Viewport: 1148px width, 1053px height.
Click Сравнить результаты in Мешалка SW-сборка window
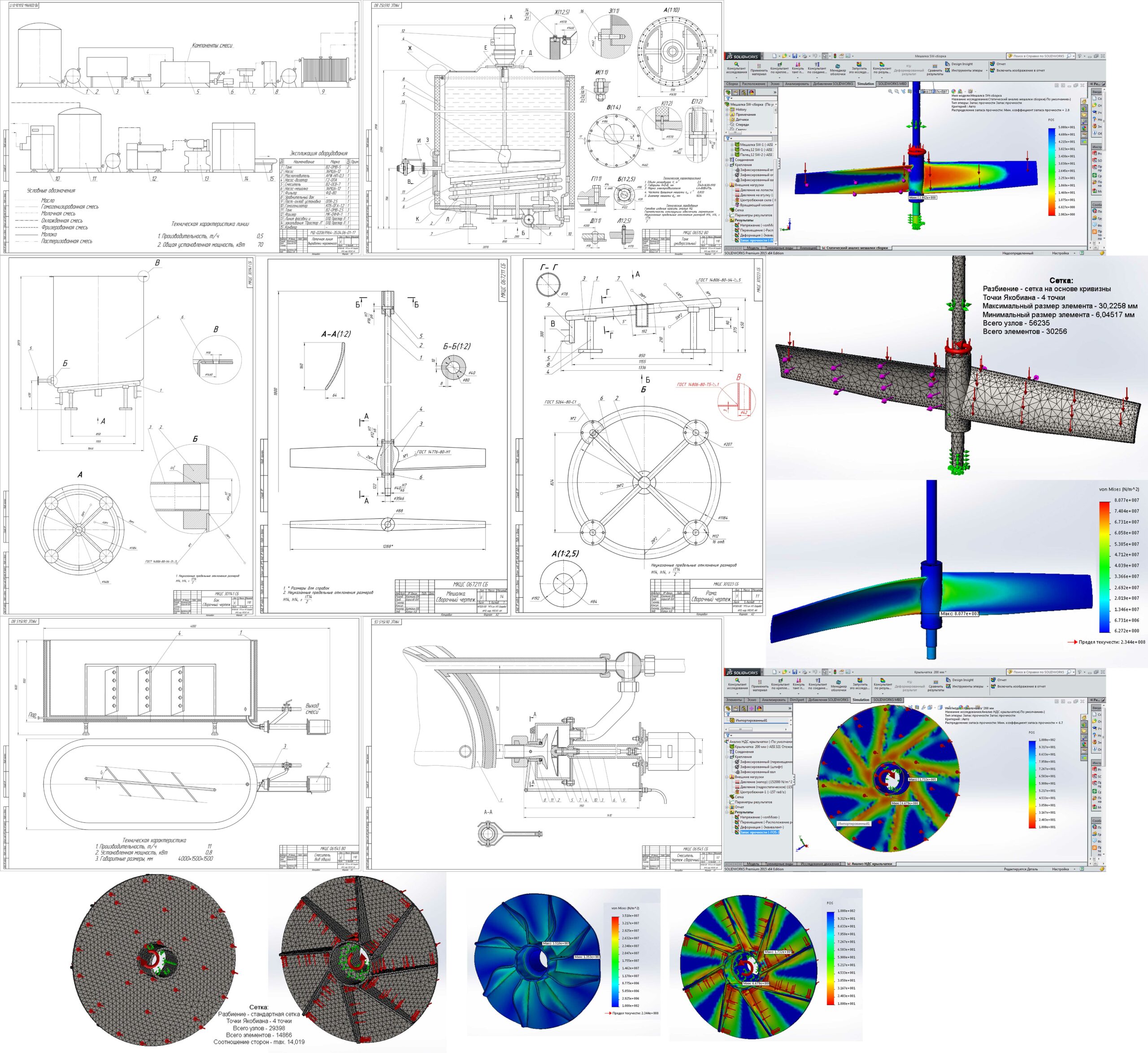(935, 69)
